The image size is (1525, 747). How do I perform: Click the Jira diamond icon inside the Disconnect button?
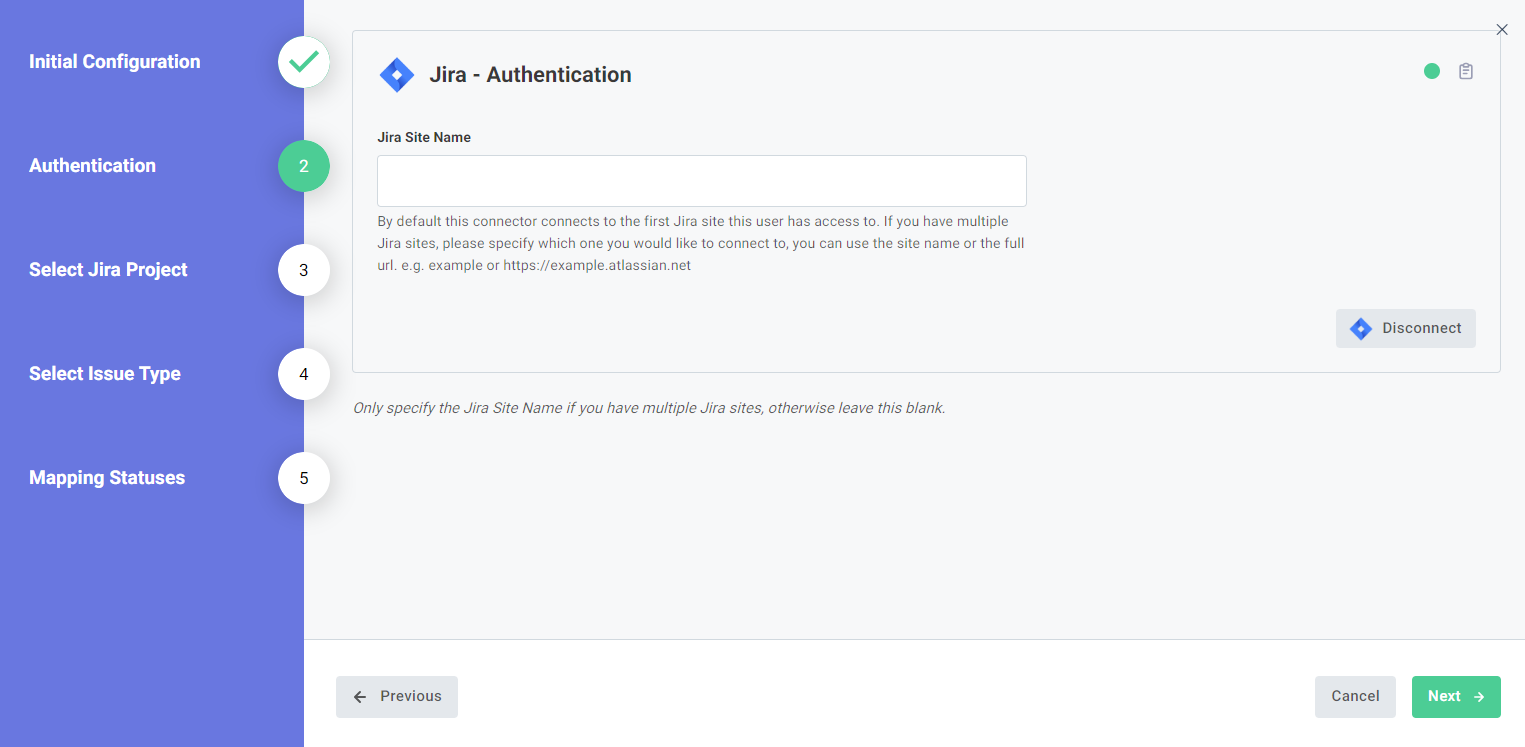click(1362, 328)
